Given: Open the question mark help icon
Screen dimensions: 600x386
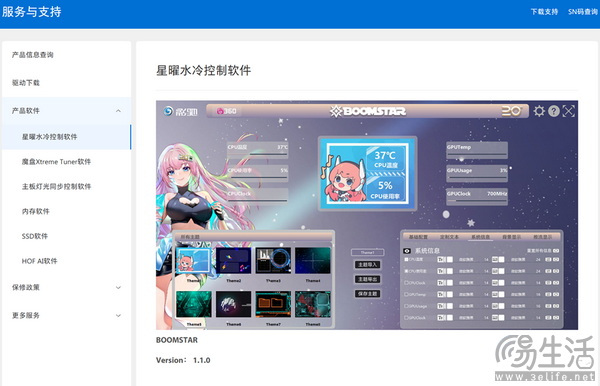Looking at the screenshot, I should pos(554,111).
